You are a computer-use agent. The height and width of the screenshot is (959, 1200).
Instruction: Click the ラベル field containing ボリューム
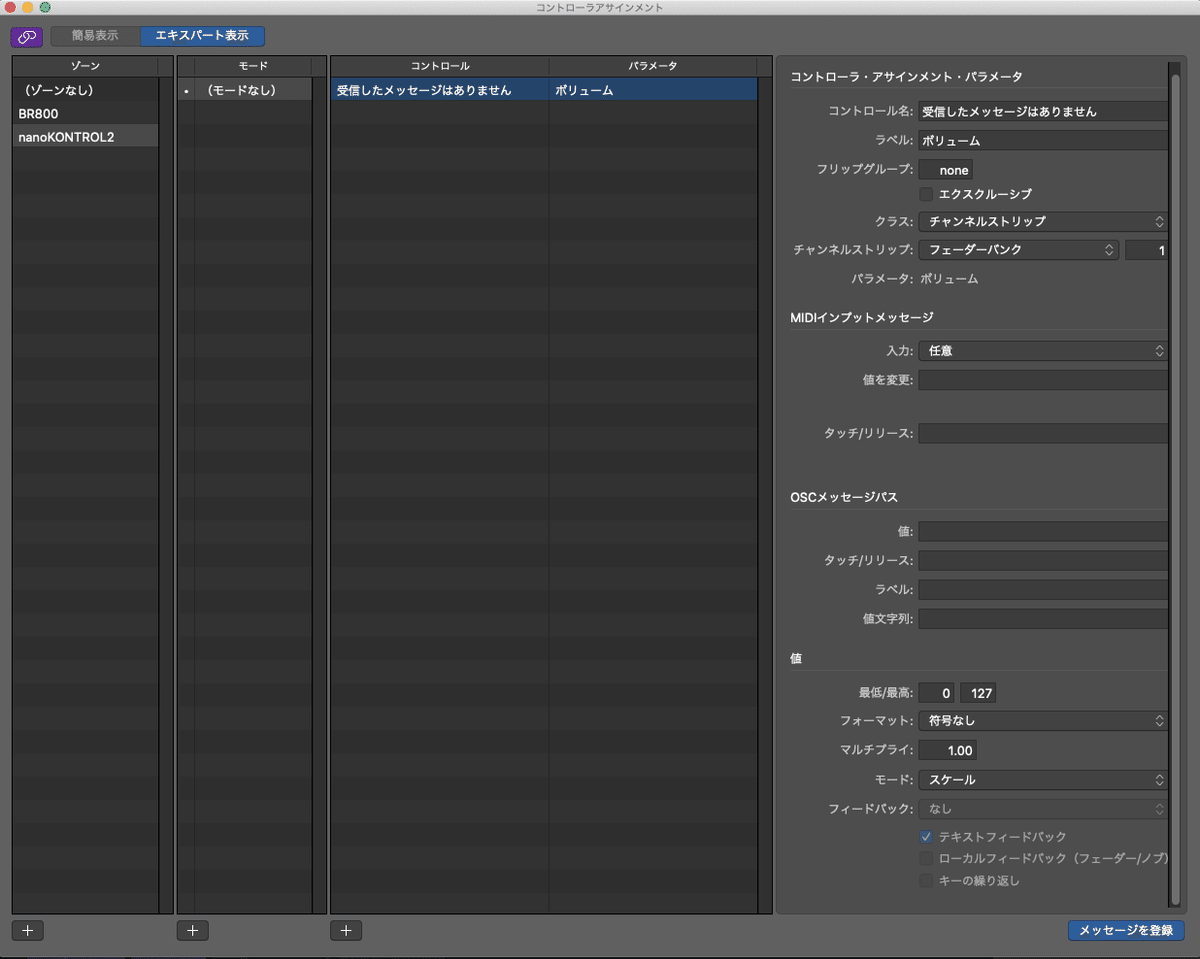[1043, 141]
